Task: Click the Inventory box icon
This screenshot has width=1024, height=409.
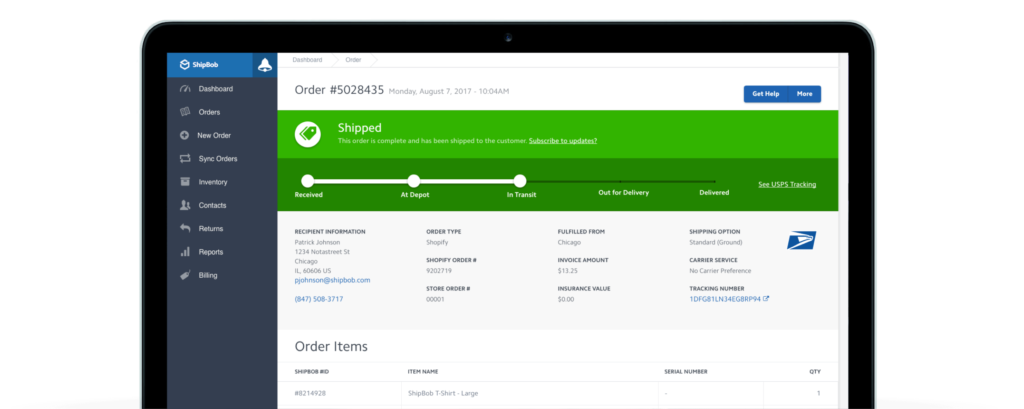Action: pos(184,182)
